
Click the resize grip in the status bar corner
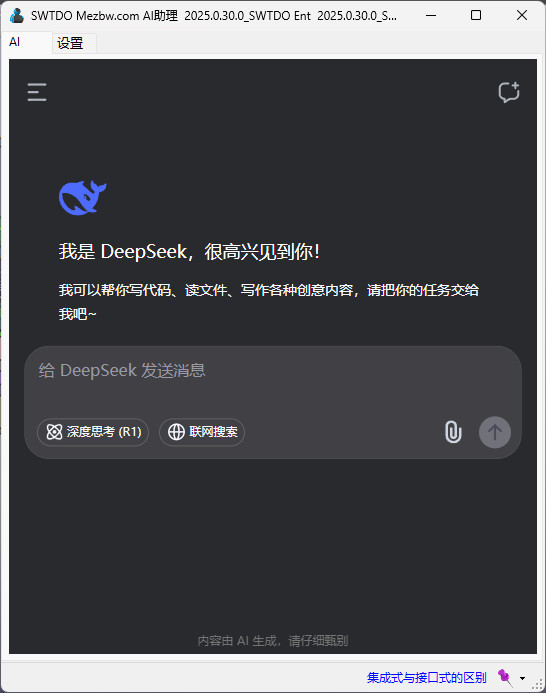(x=537, y=684)
